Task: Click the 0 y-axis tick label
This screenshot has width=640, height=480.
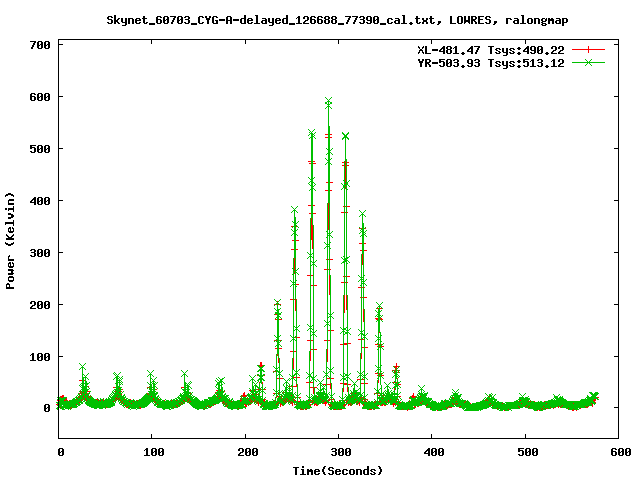Action: [x=47, y=408]
